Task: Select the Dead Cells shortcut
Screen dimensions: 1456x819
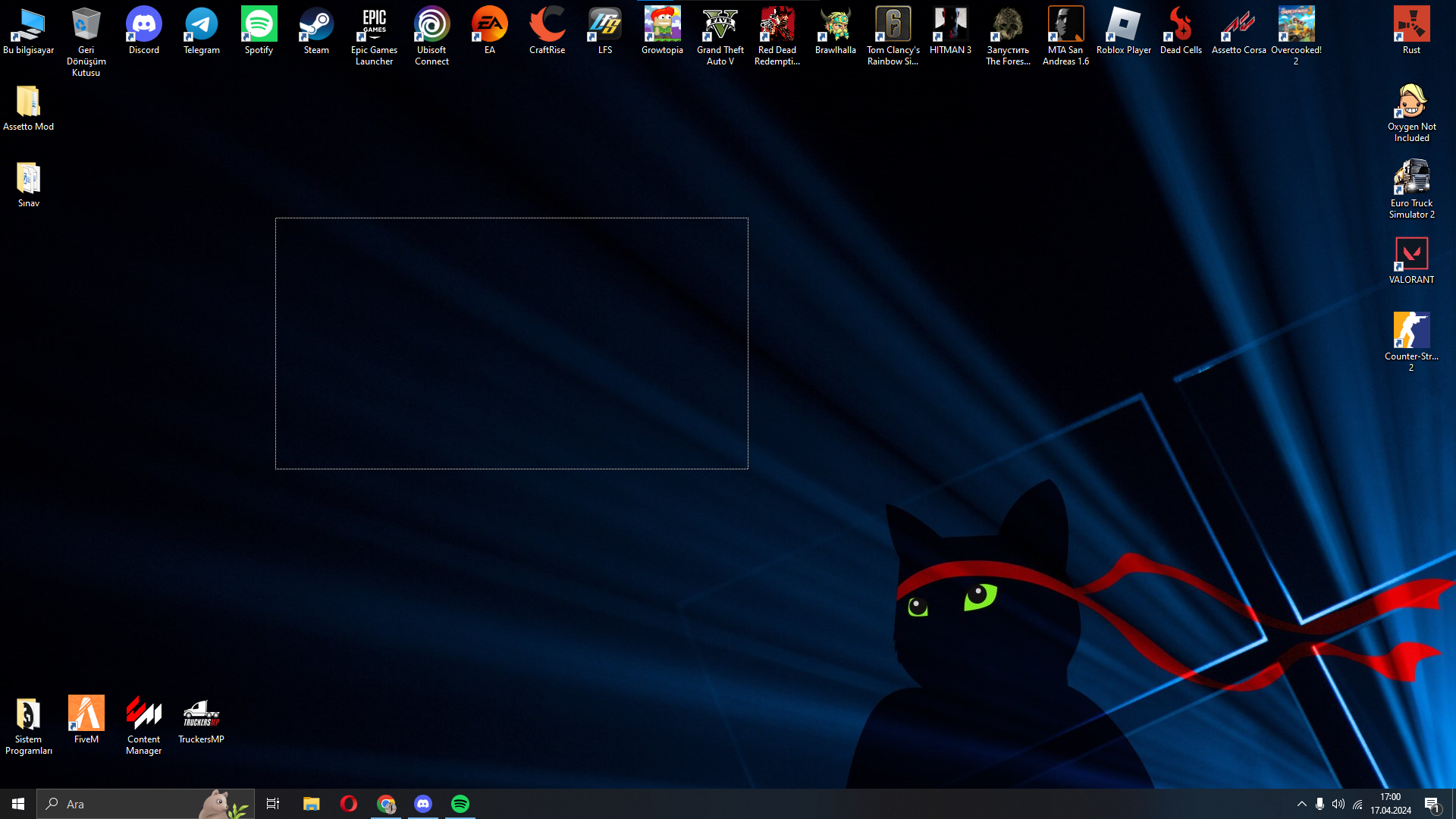Action: click(x=1181, y=31)
